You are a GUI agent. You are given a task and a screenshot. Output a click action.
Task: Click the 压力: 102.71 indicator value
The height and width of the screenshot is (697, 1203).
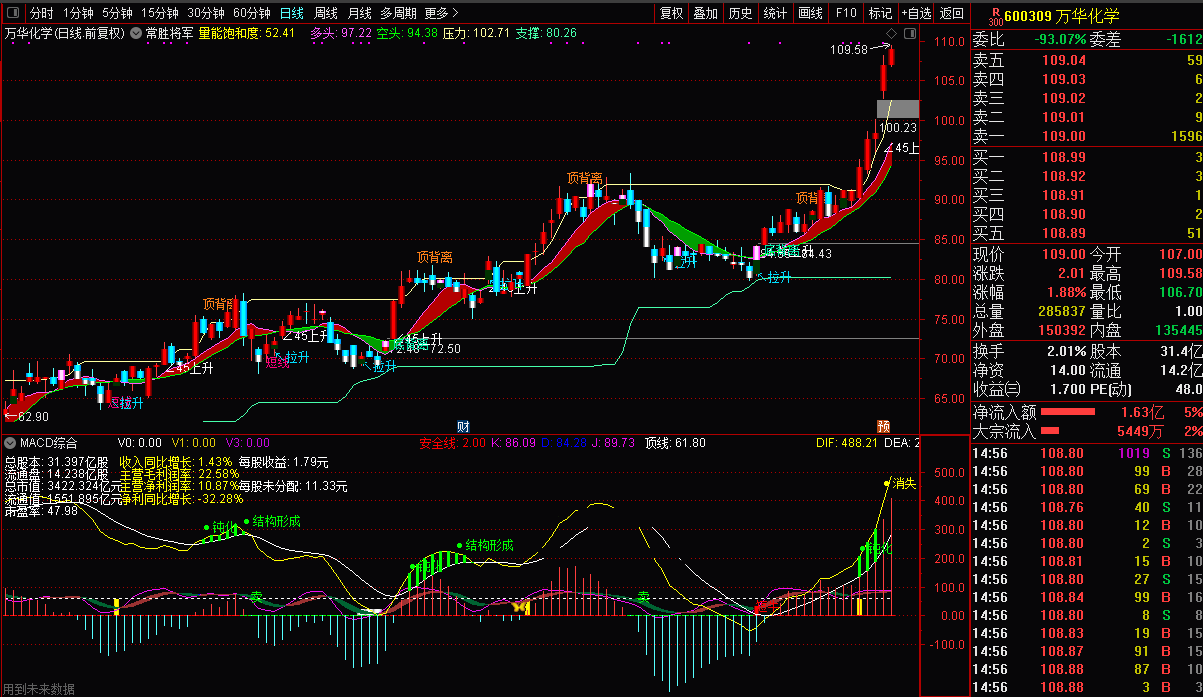click(476, 33)
